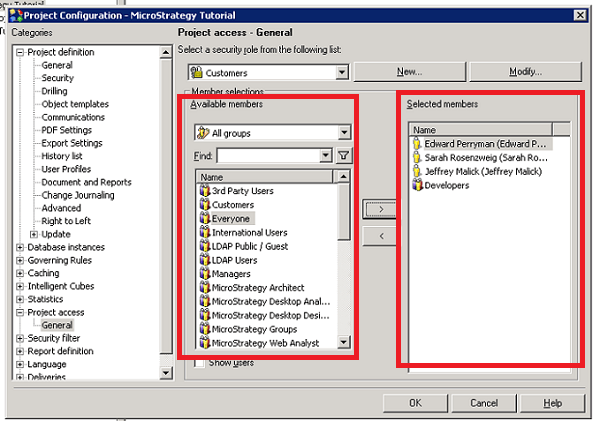Select the History list category
The height and width of the screenshot is (421, 600).
[62, 156]
